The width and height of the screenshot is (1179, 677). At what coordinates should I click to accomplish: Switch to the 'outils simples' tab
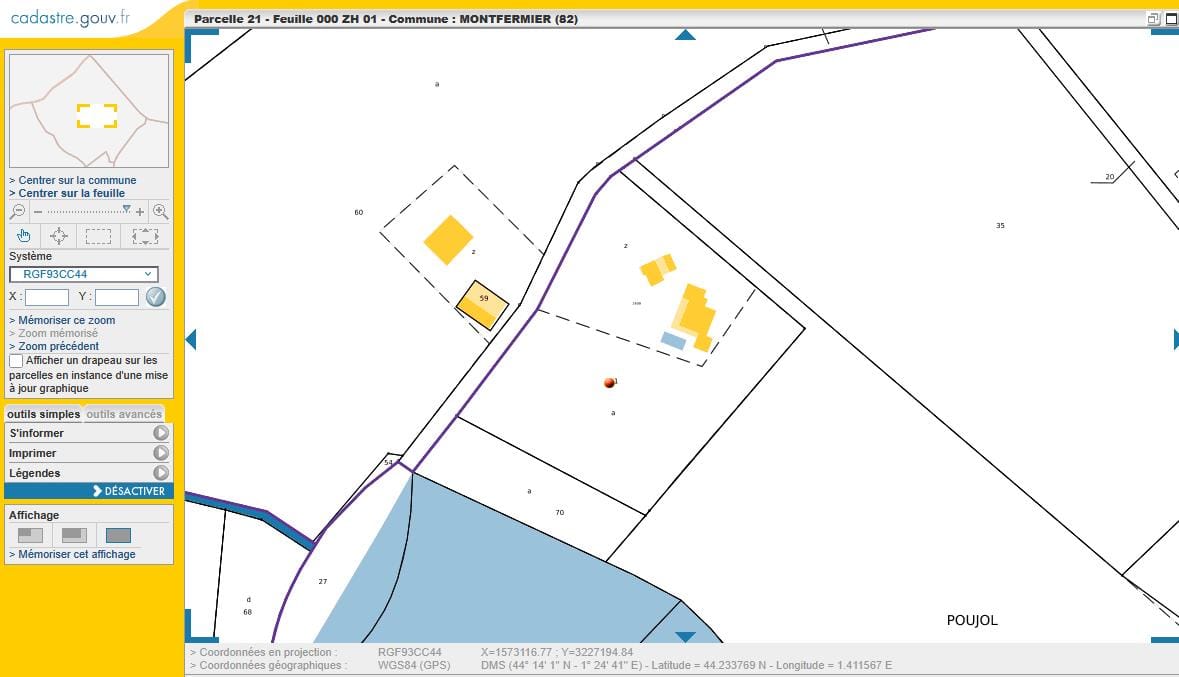tap(44, 414)
